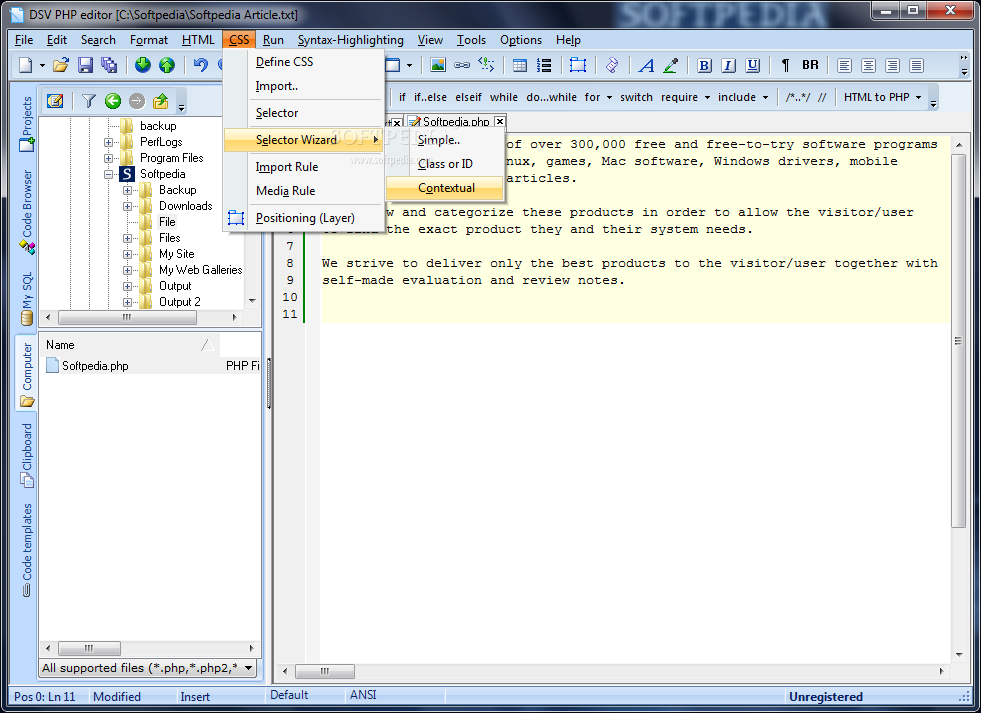Align text center
The width and height of the screenshot is (981, 713).
click(x=868, y=65)
